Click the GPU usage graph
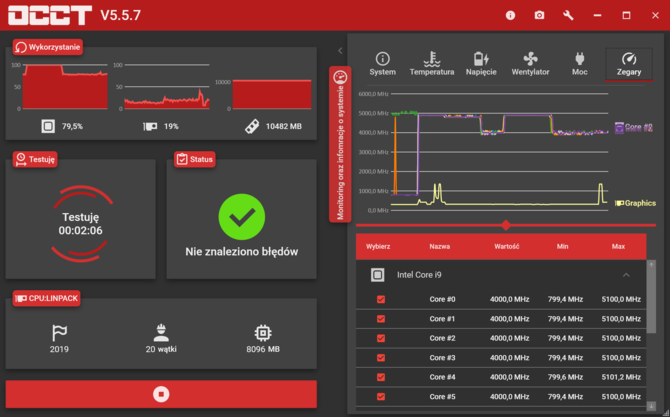 coord(167,87)
